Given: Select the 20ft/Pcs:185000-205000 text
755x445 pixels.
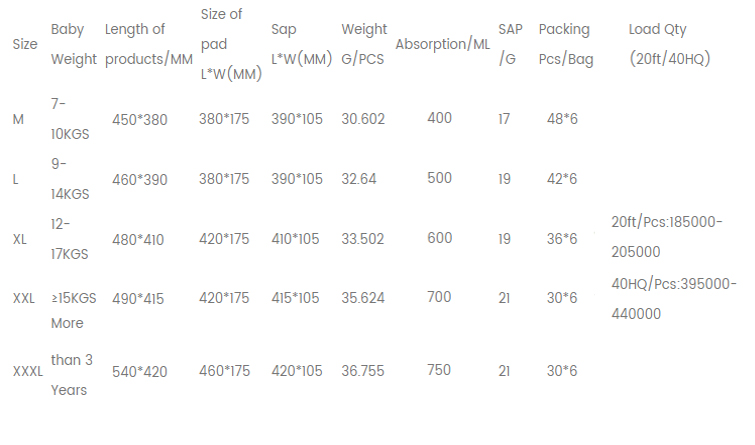Looking at the screenshot, I should (667, 236).
